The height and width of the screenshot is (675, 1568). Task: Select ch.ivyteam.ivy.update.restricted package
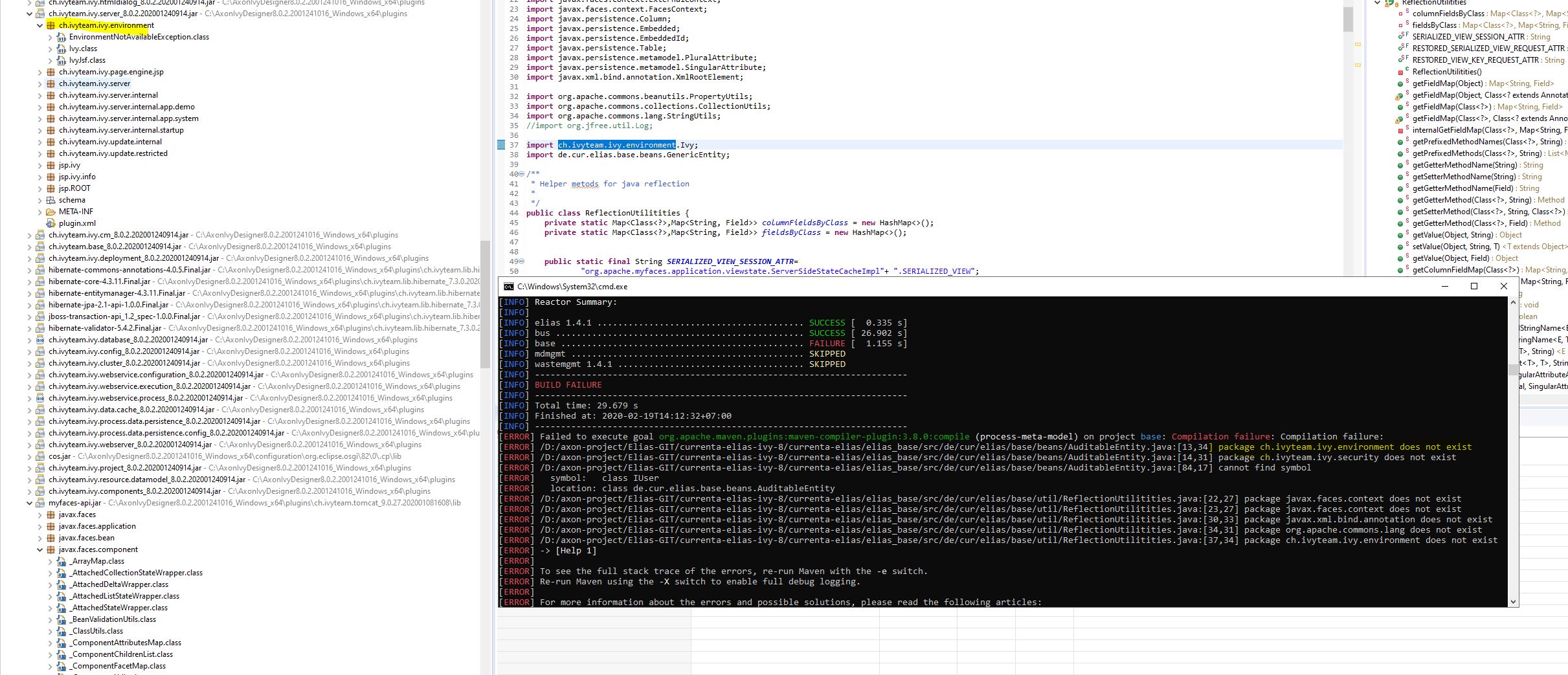tap(113, 153)
